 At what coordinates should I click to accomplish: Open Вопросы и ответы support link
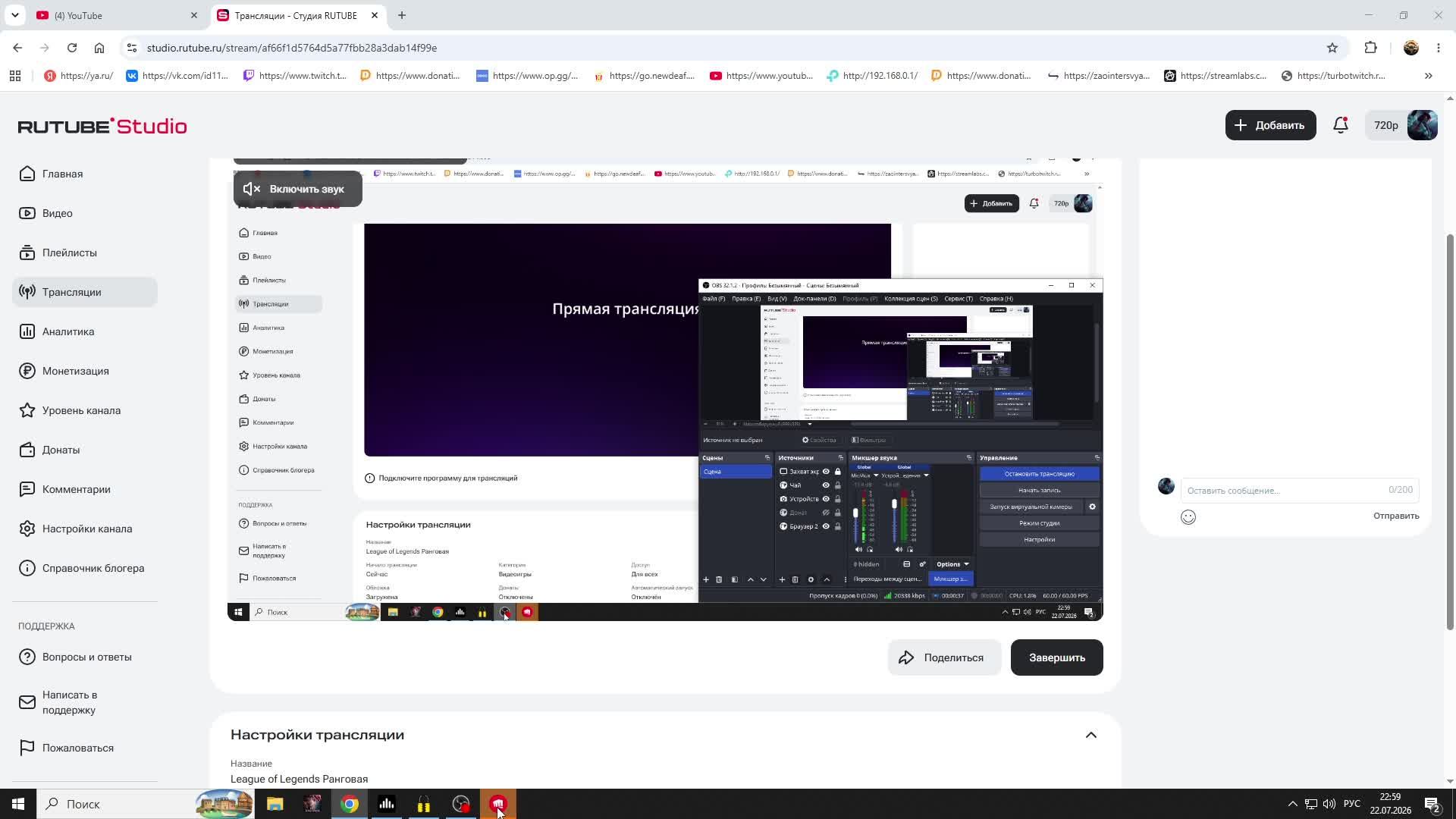coord(85,657)
